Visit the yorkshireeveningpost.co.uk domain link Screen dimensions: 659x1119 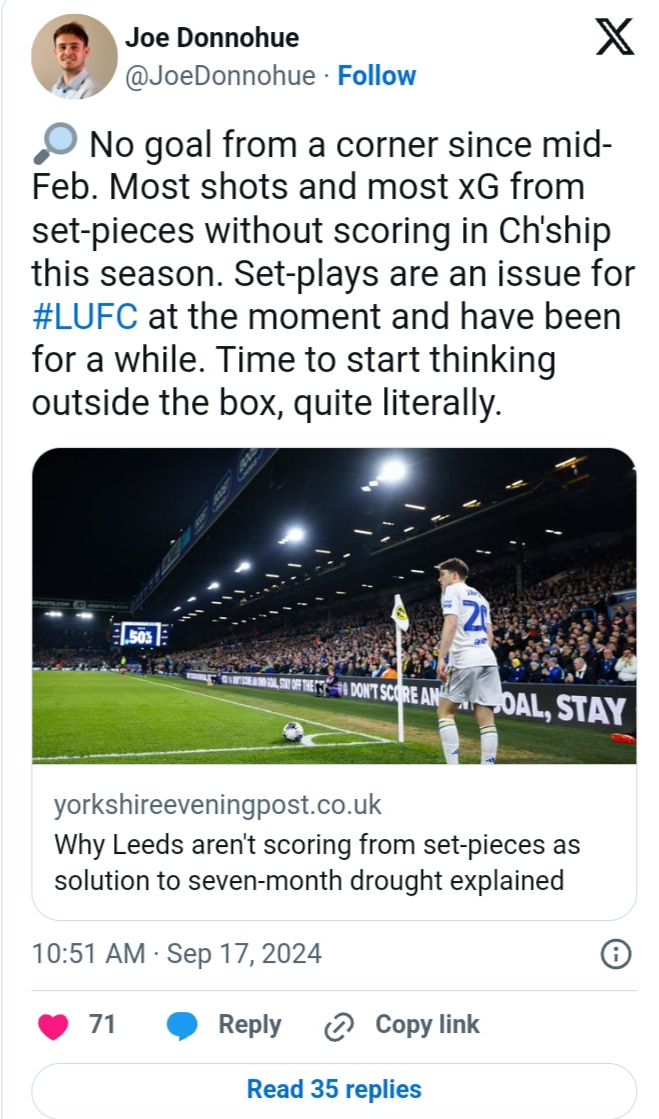point(217,805)
